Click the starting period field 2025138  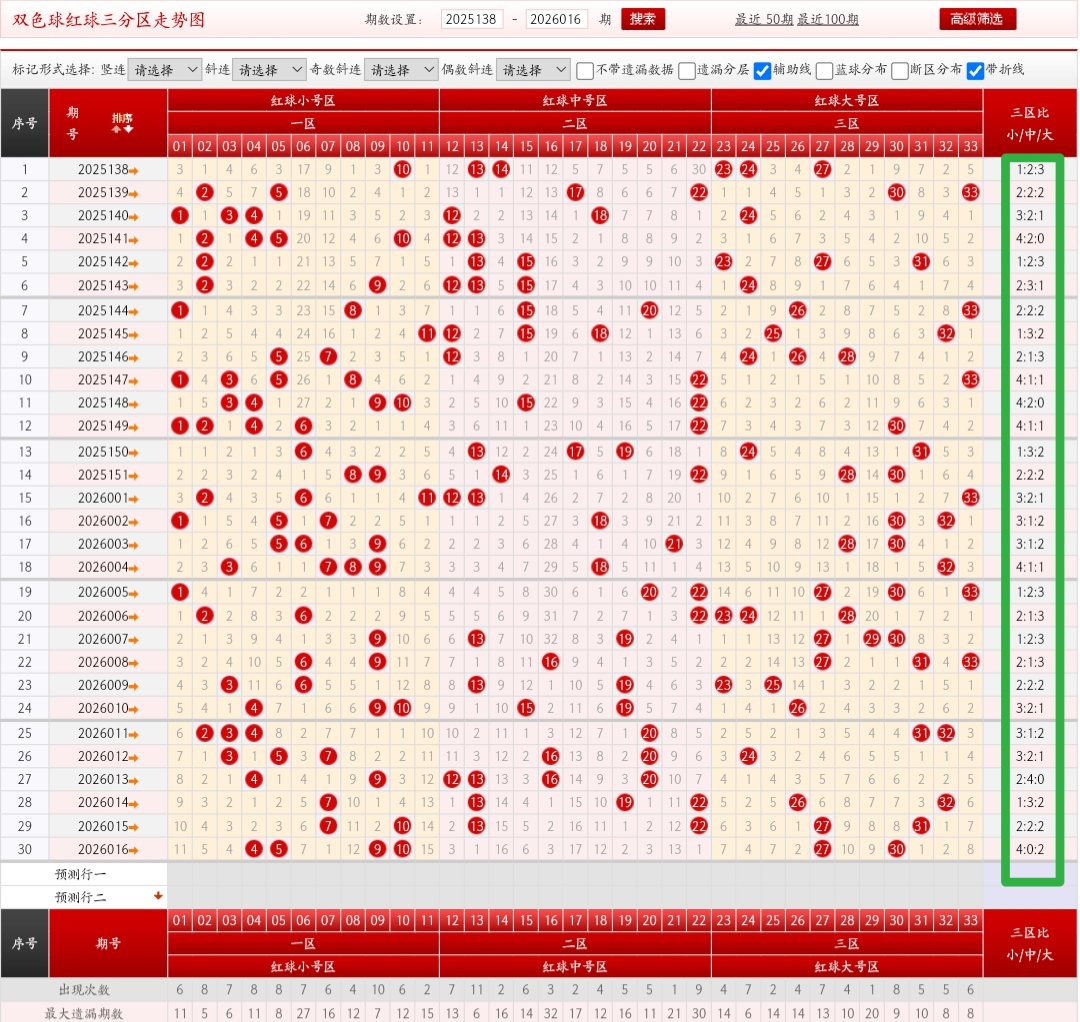[472, 19]
